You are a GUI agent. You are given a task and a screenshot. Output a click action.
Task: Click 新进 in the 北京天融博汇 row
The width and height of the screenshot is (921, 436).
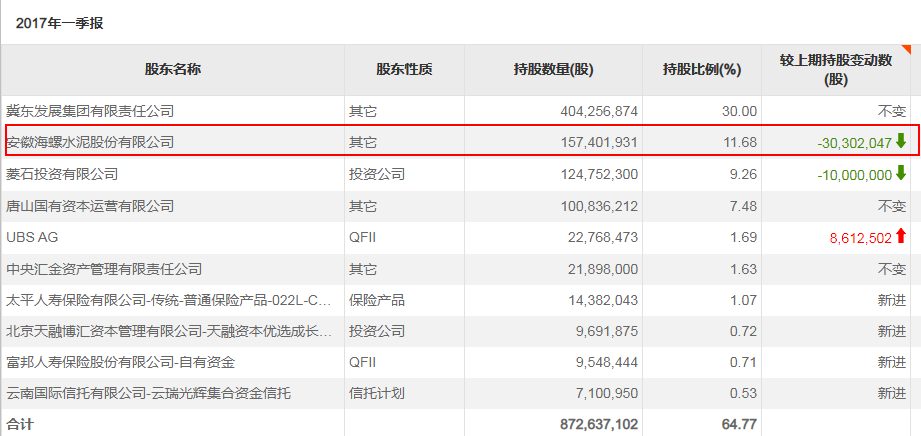(x=892, y=331)
